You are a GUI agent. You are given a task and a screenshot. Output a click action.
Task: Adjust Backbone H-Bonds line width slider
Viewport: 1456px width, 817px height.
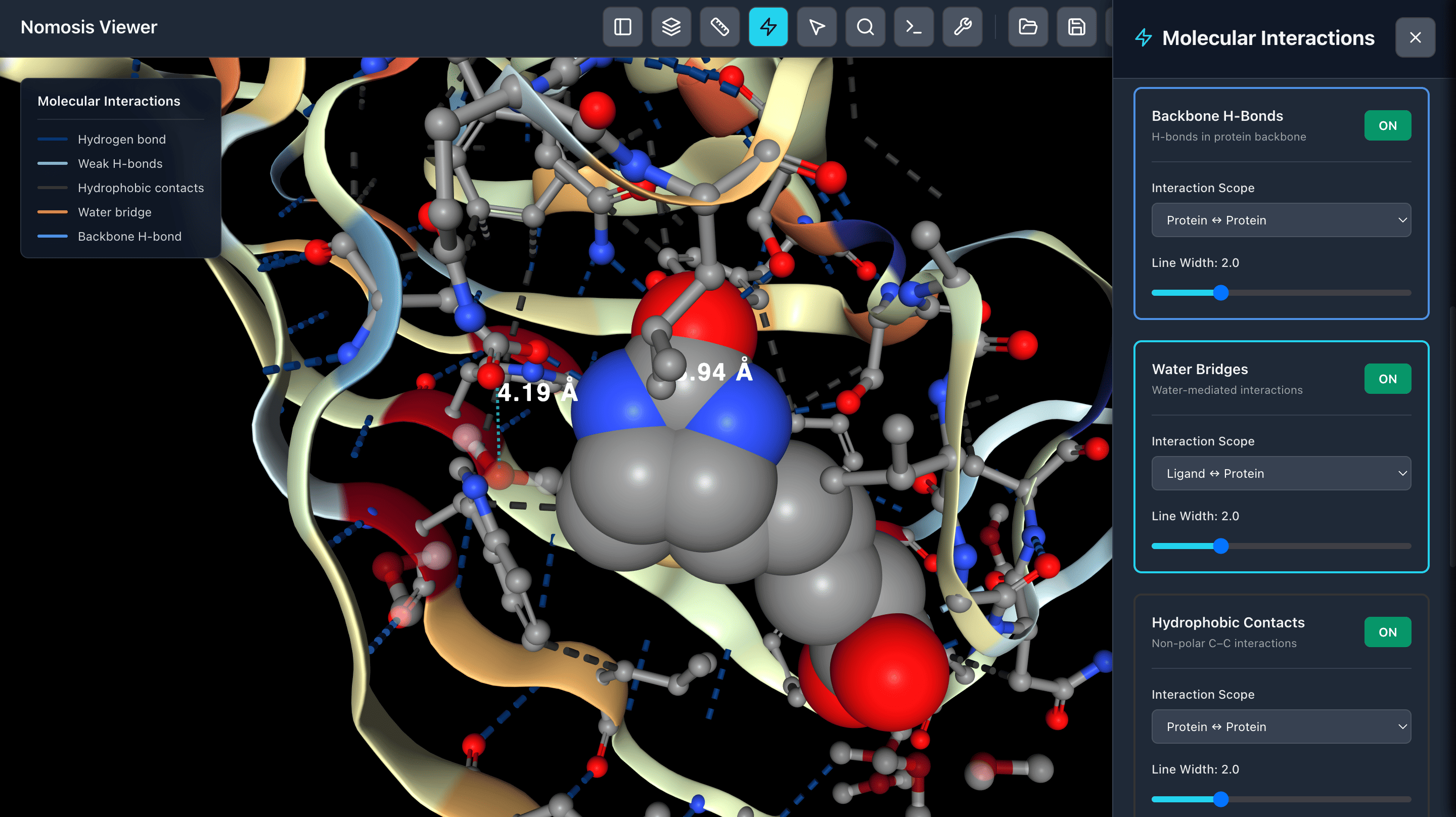pos(1221,293)
